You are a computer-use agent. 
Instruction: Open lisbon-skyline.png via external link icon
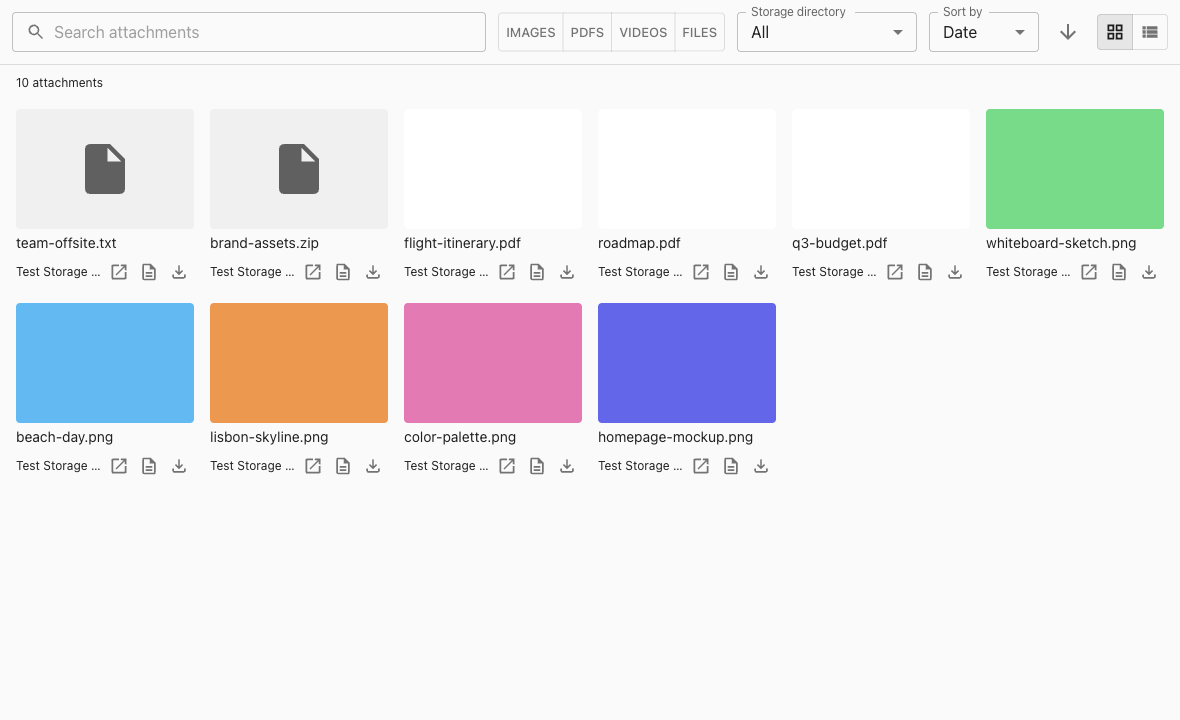coord(313,466)
